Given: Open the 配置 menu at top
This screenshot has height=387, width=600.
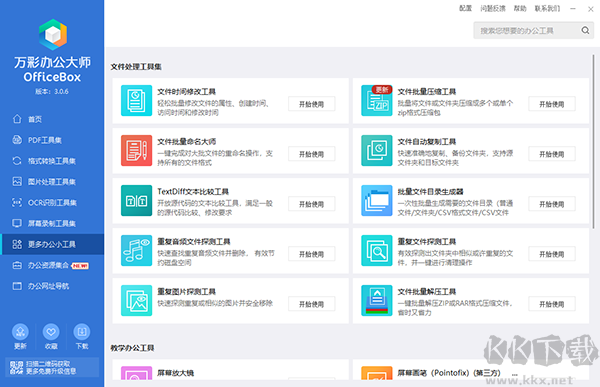Looking at the screenshot, I should [465, 8].
